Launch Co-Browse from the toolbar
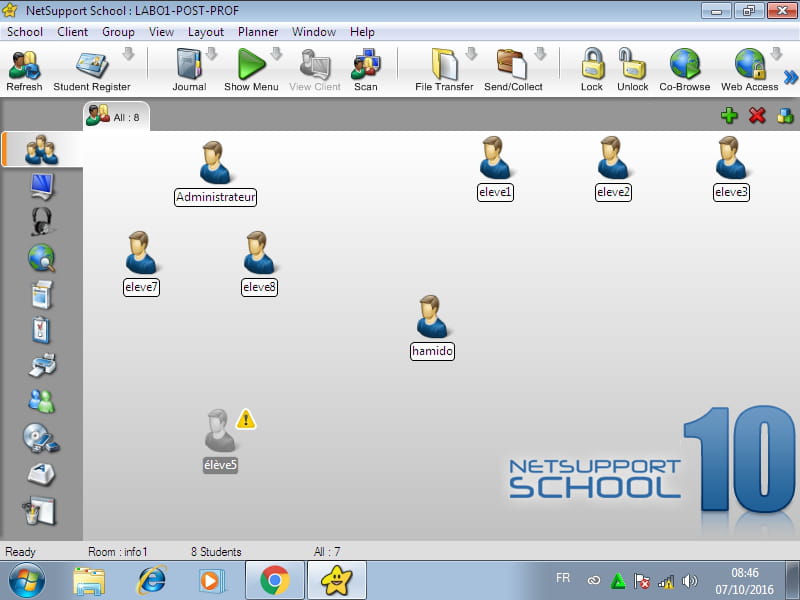Viewport: 800px width, 600px height. (685, 70)
